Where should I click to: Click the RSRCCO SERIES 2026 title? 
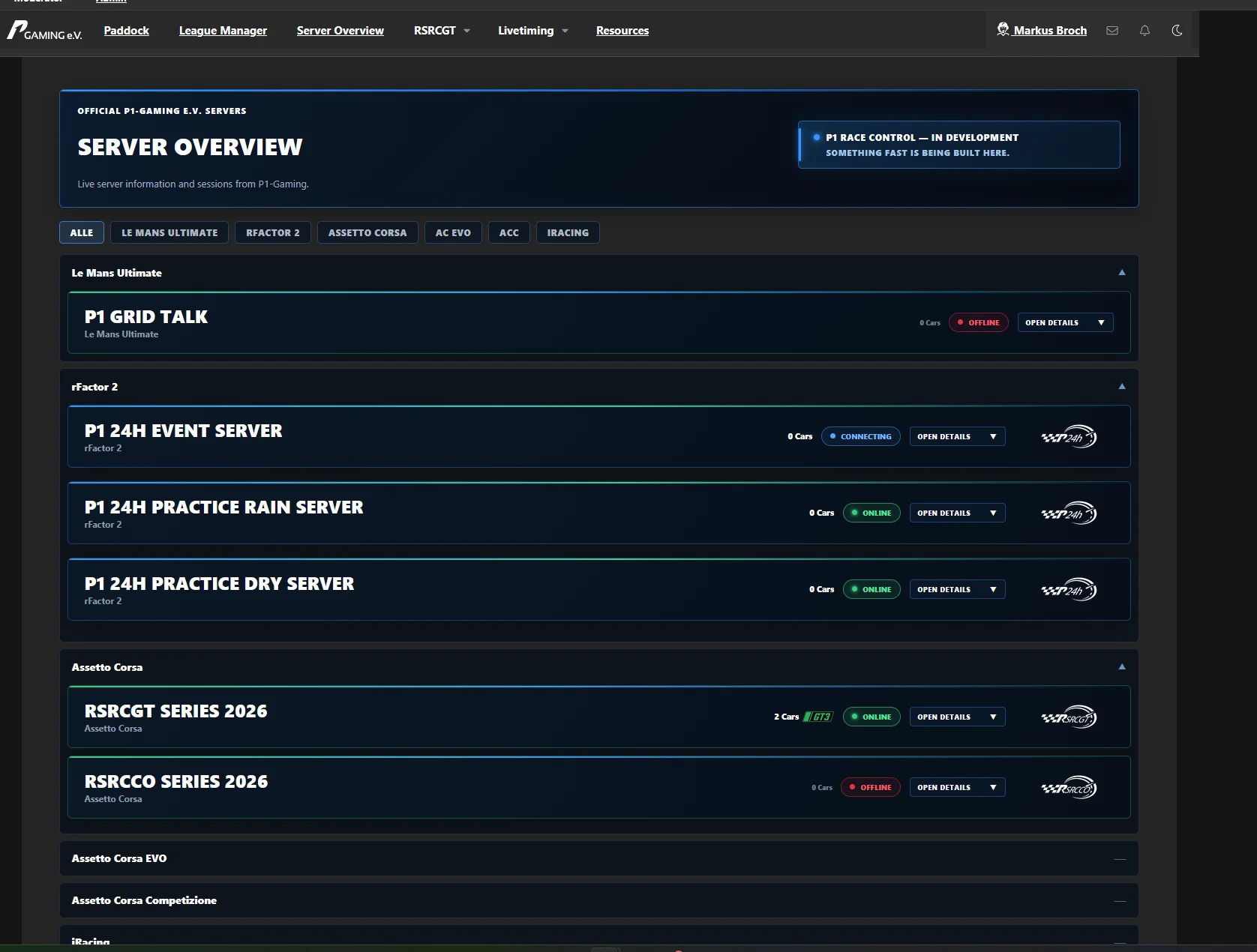[176, 782]
